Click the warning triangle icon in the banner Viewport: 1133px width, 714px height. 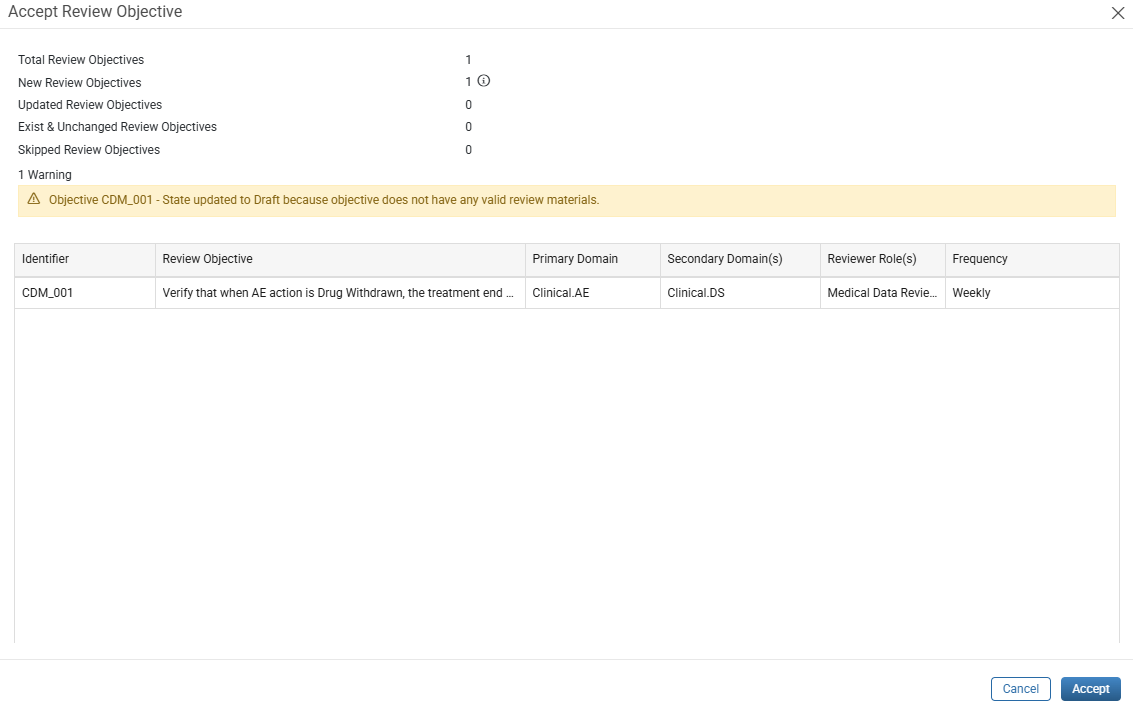point(34,199)
